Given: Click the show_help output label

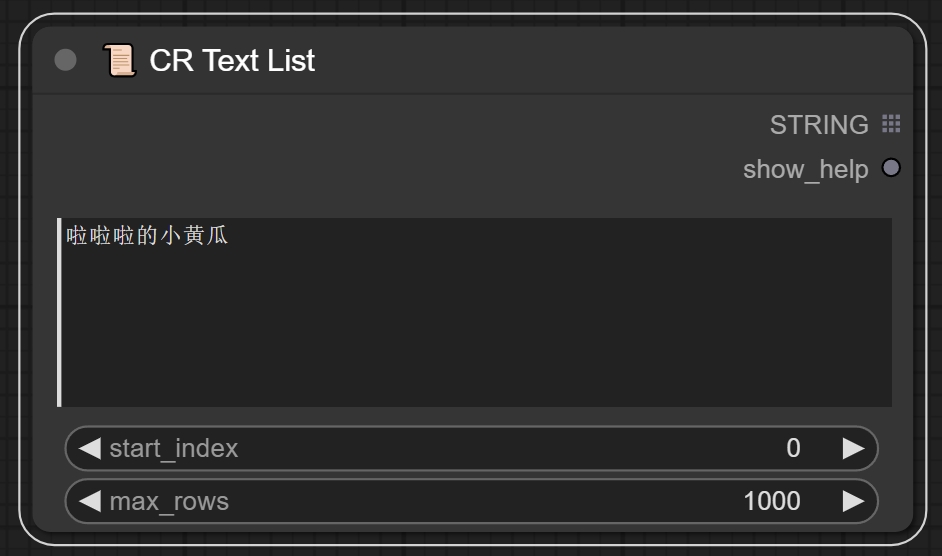Looking at the screenshot, I should (805, 169).
